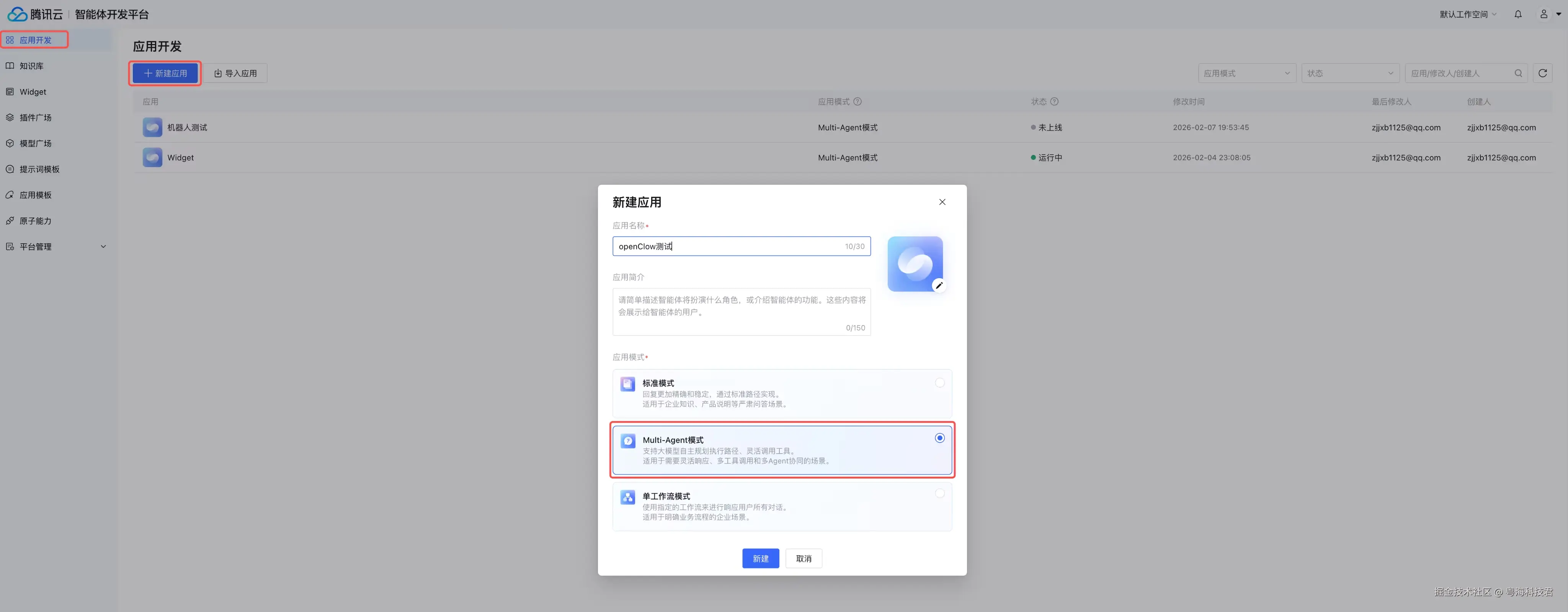Select the 单工作流模式 radio option
The width and height of the screenshot is (1568, 612).
(x=940, y=493)
